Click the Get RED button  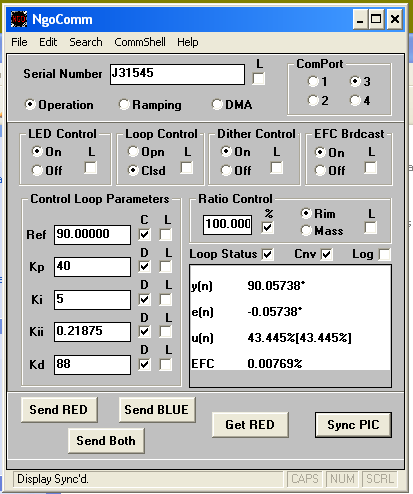point(250,425)
